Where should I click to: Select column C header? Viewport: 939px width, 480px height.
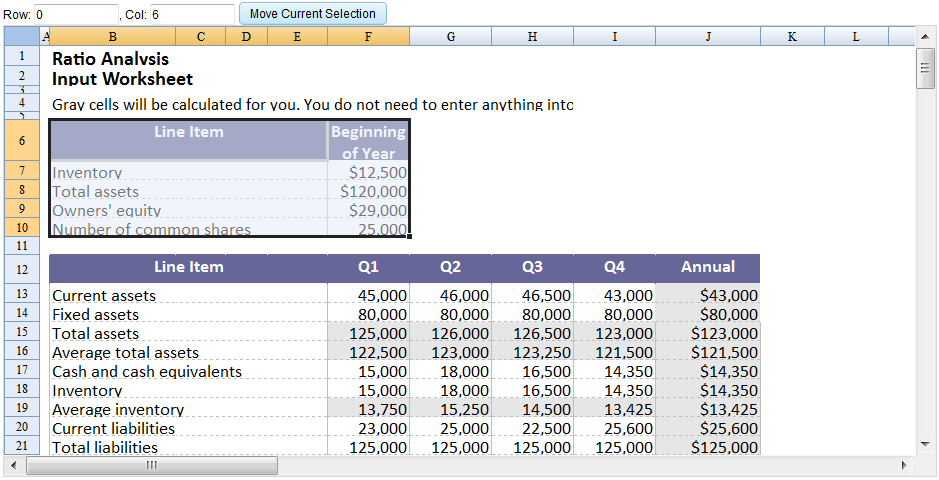pos(201,37)
